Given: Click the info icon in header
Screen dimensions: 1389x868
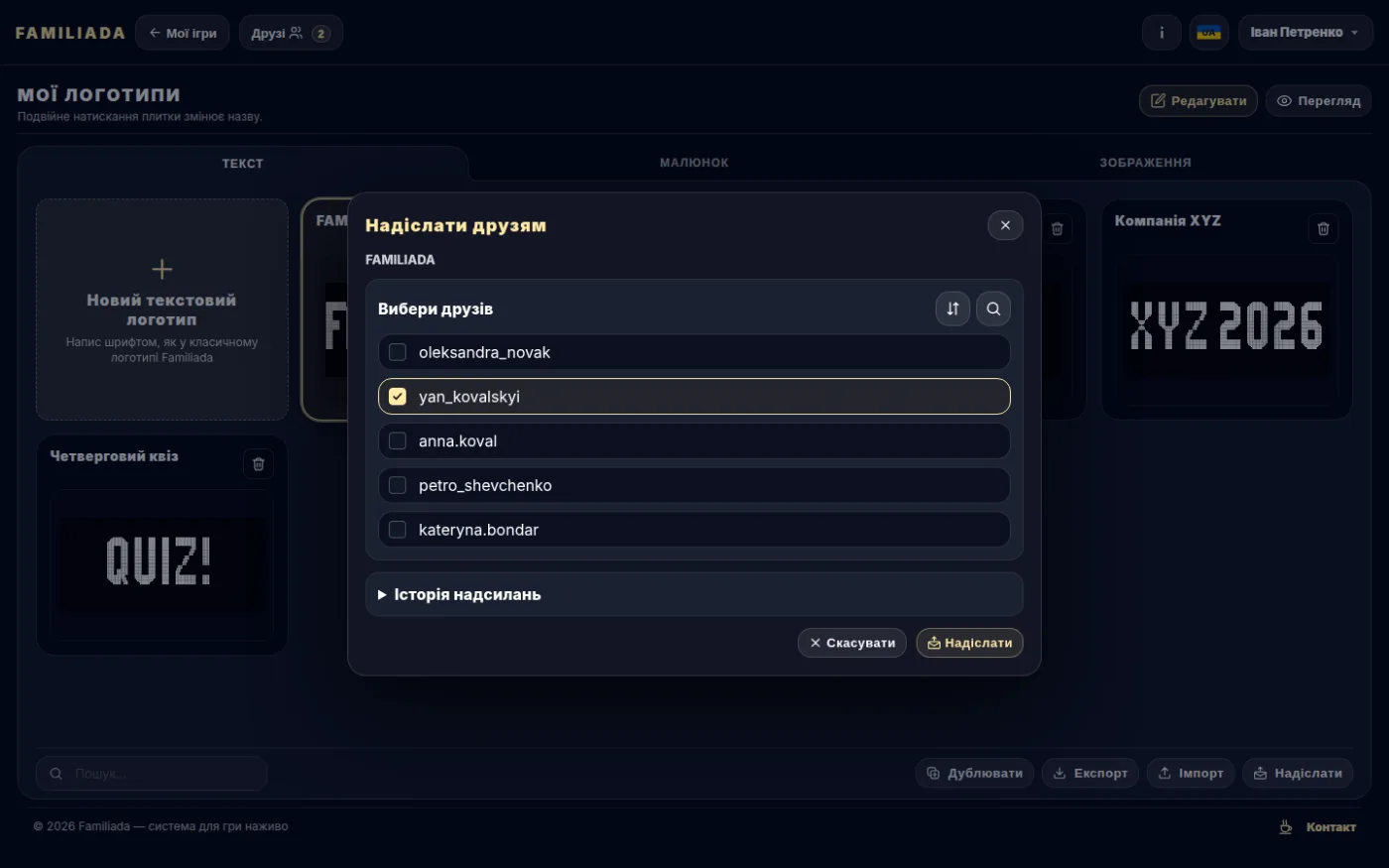Looking at the screenshot, I should (x=1162, y=33).
